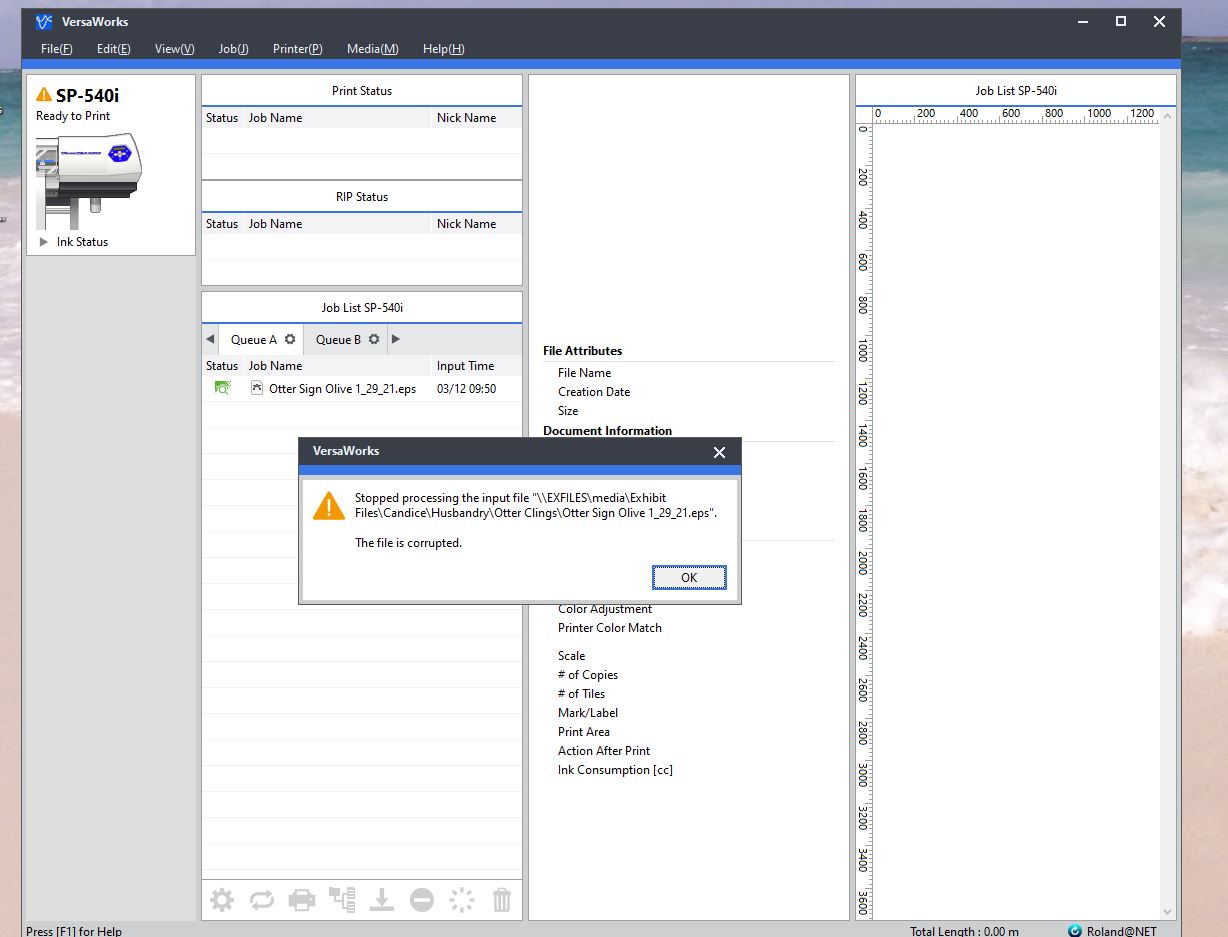Open the View(V) menu
The width and height of the screenshot is (1228, 937).
pos(174,49)
